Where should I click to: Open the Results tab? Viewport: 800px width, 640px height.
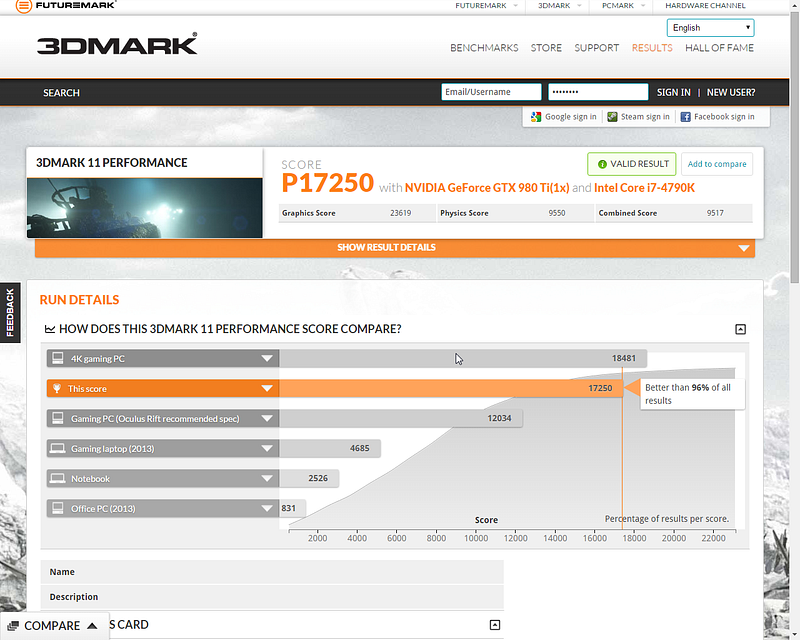point(652,48)
